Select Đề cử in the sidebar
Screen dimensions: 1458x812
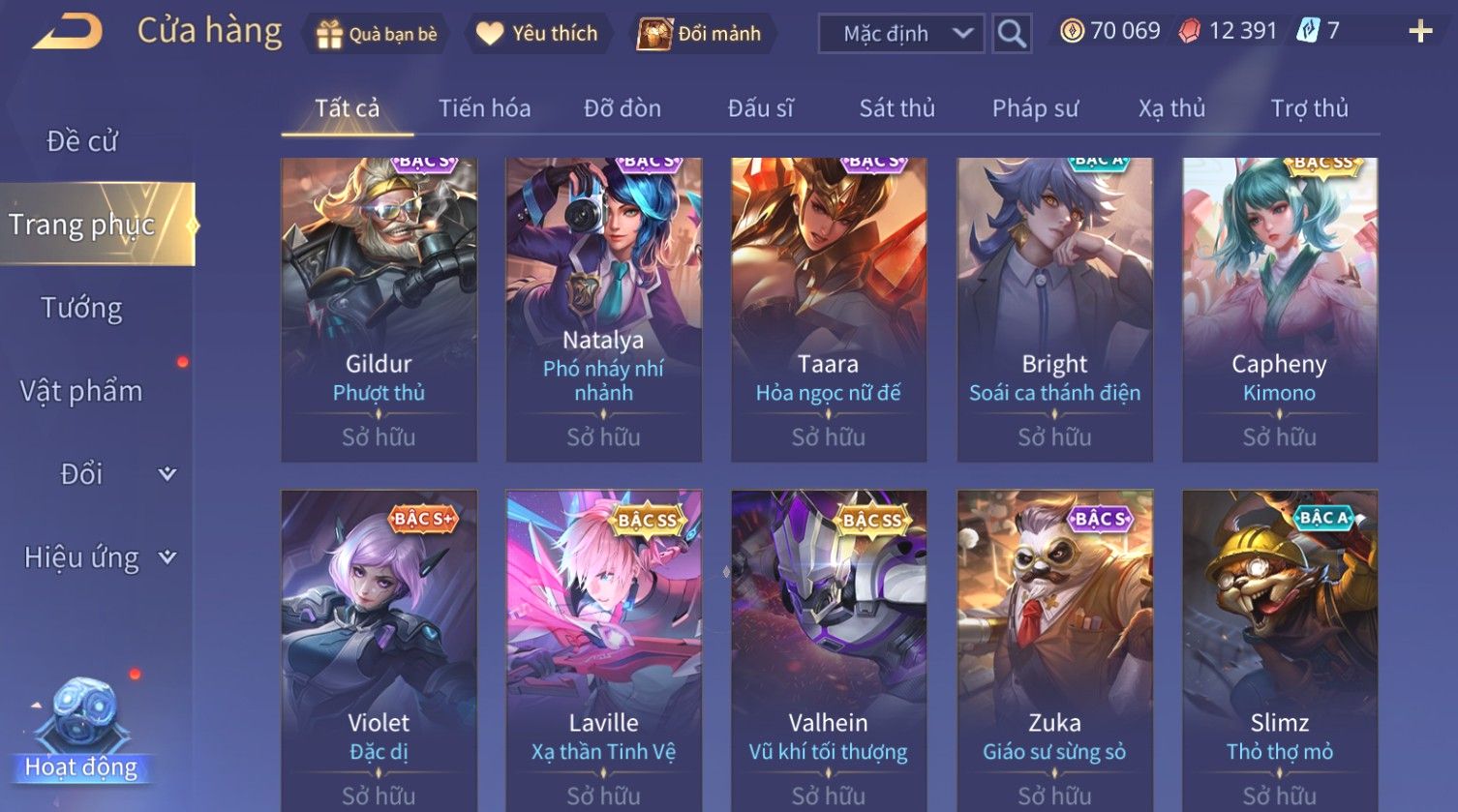click(82, 141)
